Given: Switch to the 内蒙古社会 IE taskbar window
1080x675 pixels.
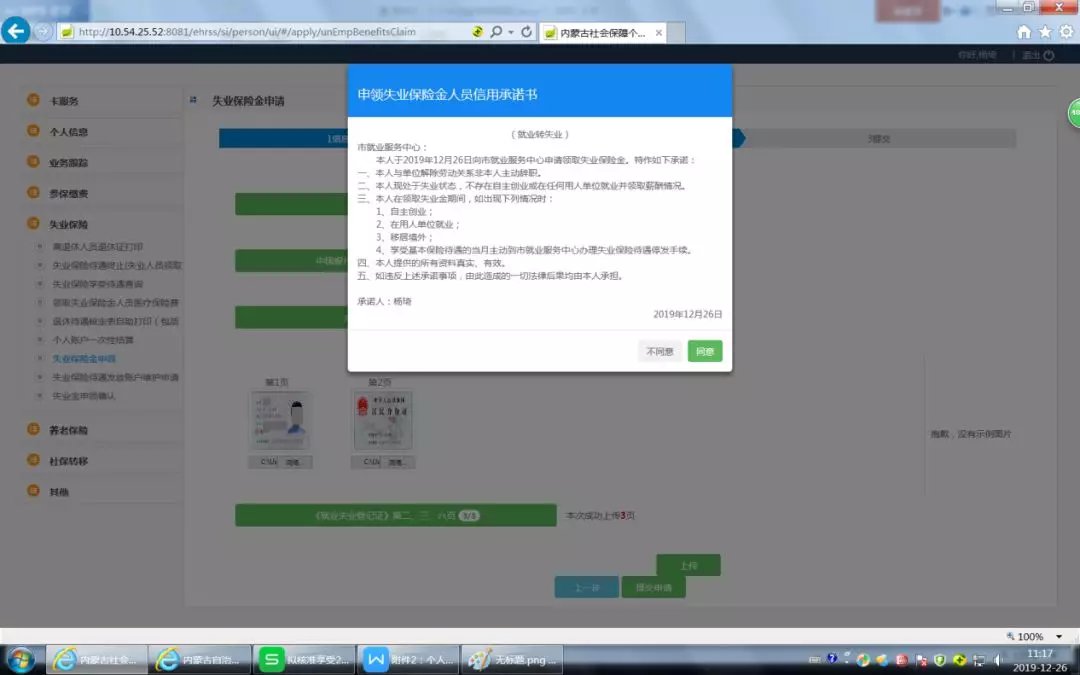Looking at the screenshot, I should point(96,660).
